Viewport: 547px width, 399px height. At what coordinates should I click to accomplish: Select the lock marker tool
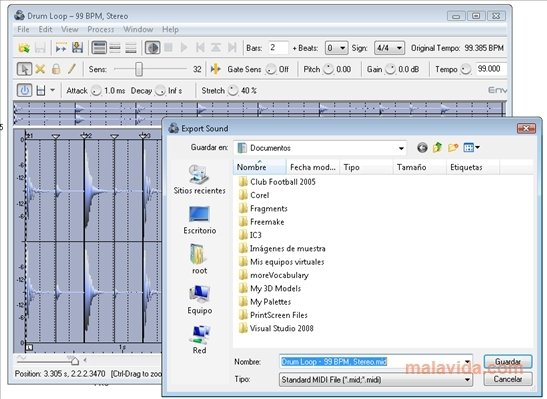(x=56, y=69)
